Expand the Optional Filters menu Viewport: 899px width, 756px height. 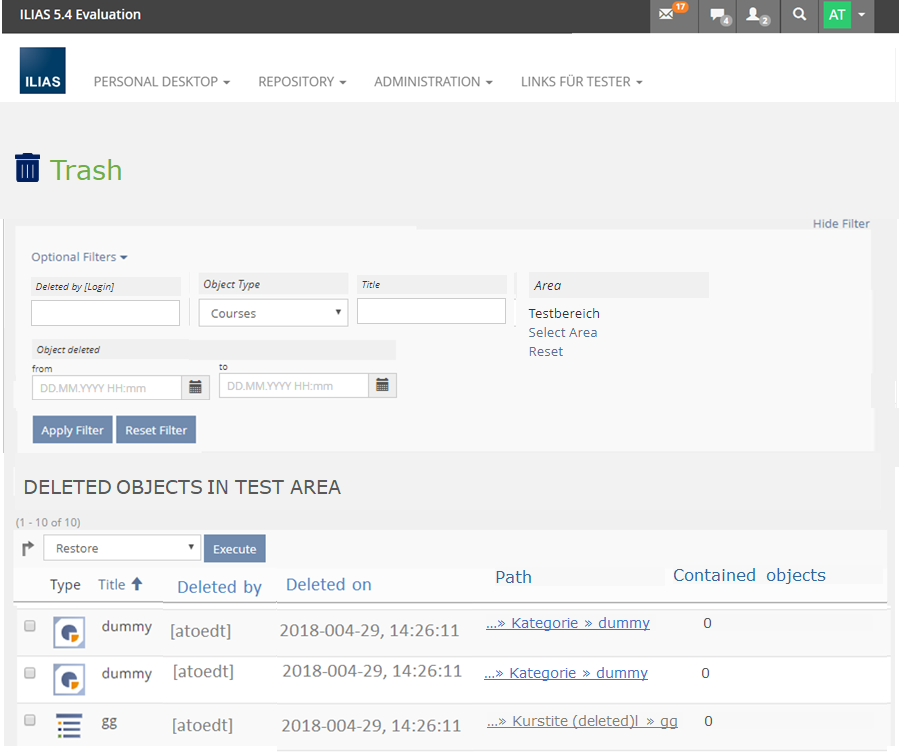coord(79,257)
